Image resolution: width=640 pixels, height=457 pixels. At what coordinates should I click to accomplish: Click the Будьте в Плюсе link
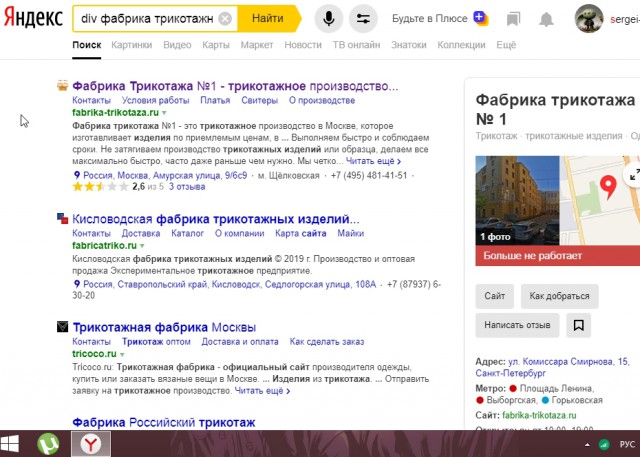pyautogui.click(x=429, y=18)
